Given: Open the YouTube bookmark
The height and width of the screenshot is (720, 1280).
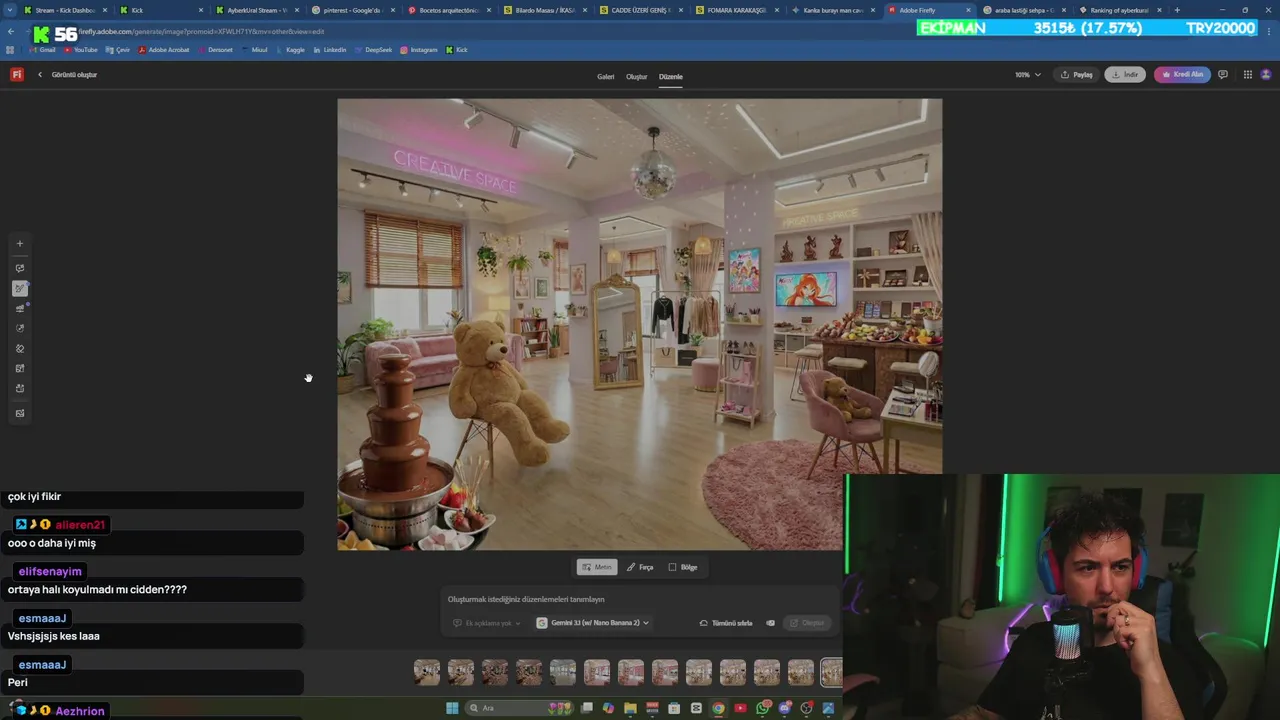Looking at the screenshot, I should [x=81, y=50].
